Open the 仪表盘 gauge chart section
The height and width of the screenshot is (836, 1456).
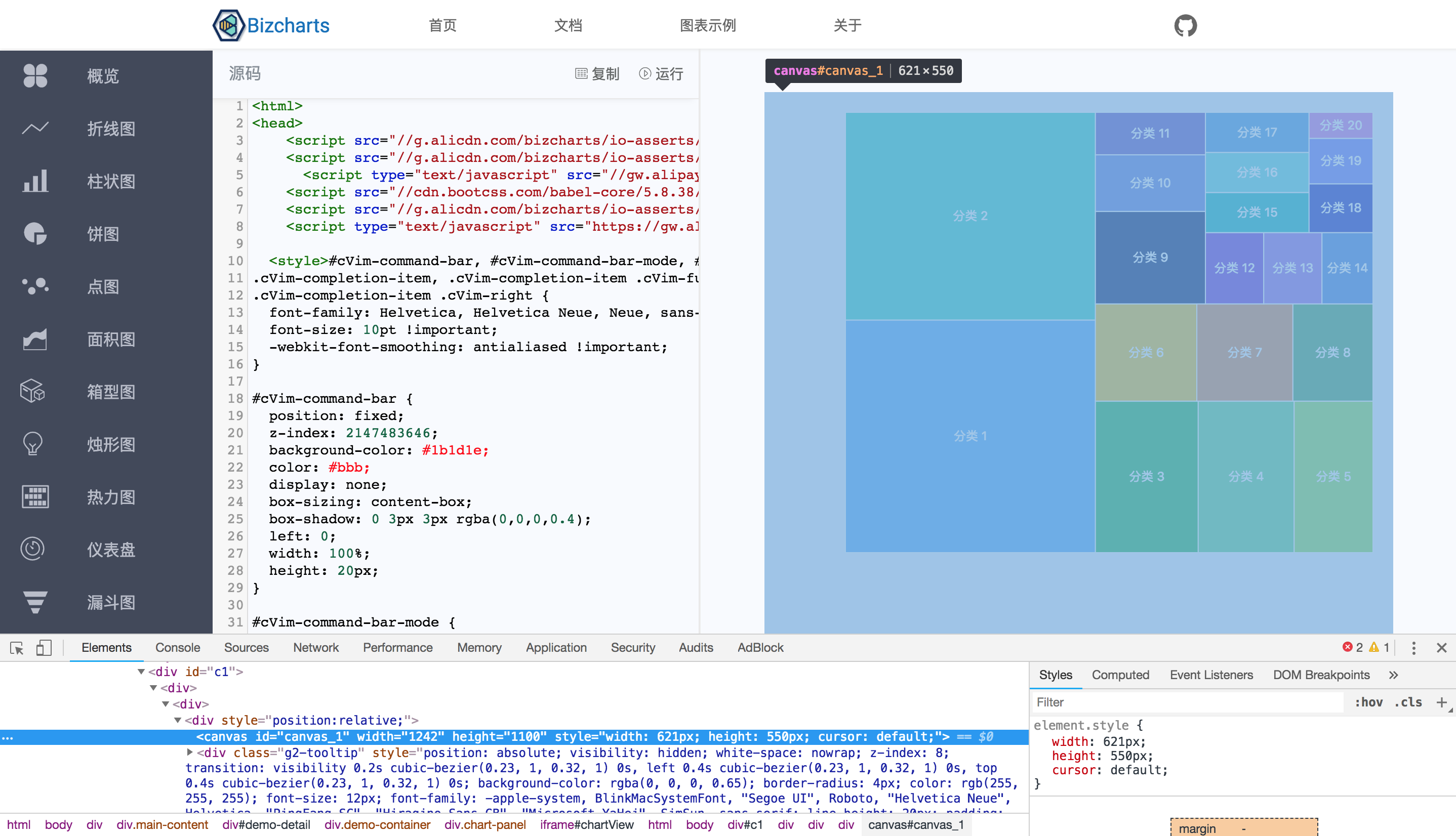pyautogui.click(x=111, y=550)
